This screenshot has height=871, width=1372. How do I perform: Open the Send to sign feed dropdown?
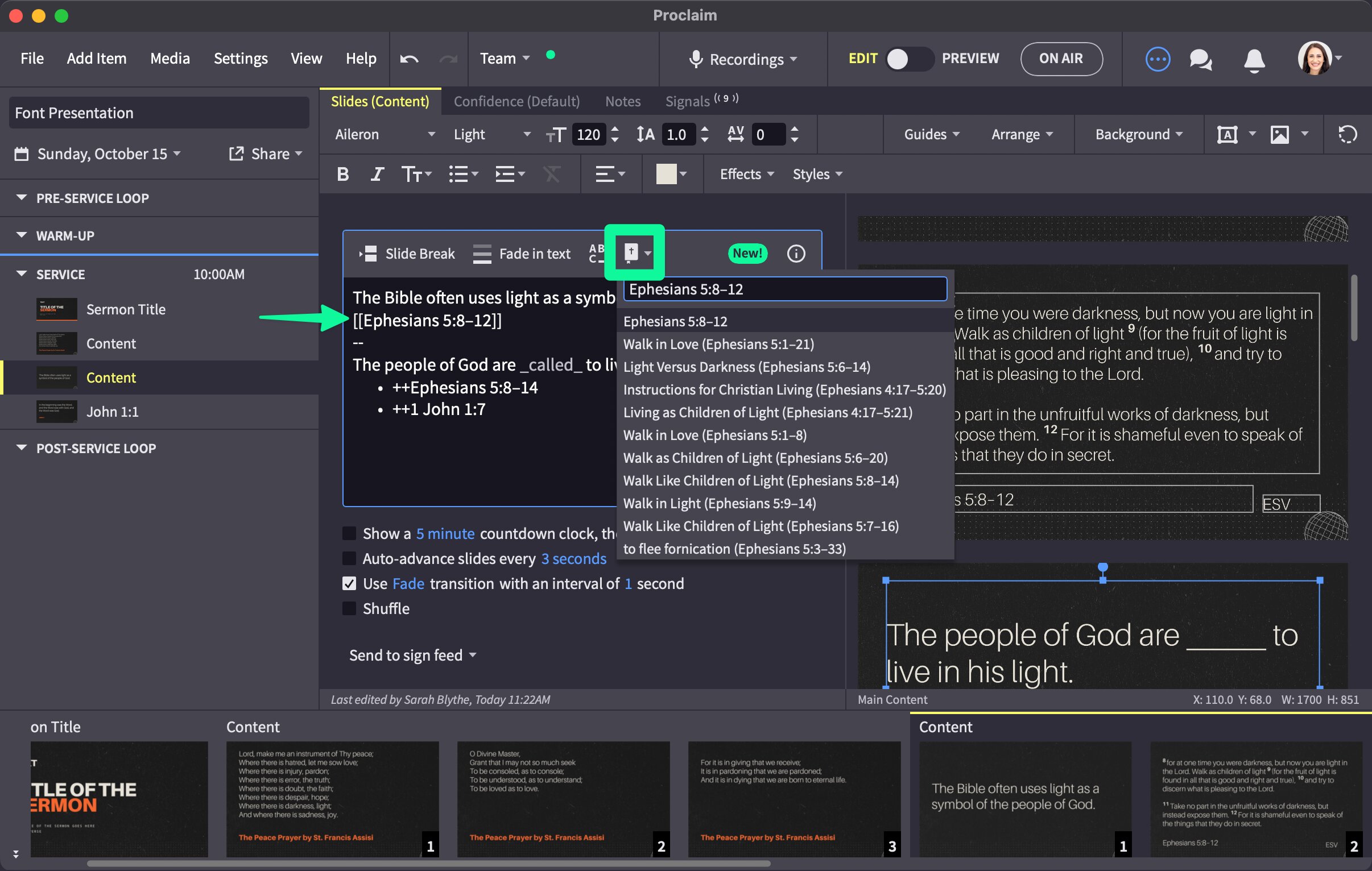412,656
